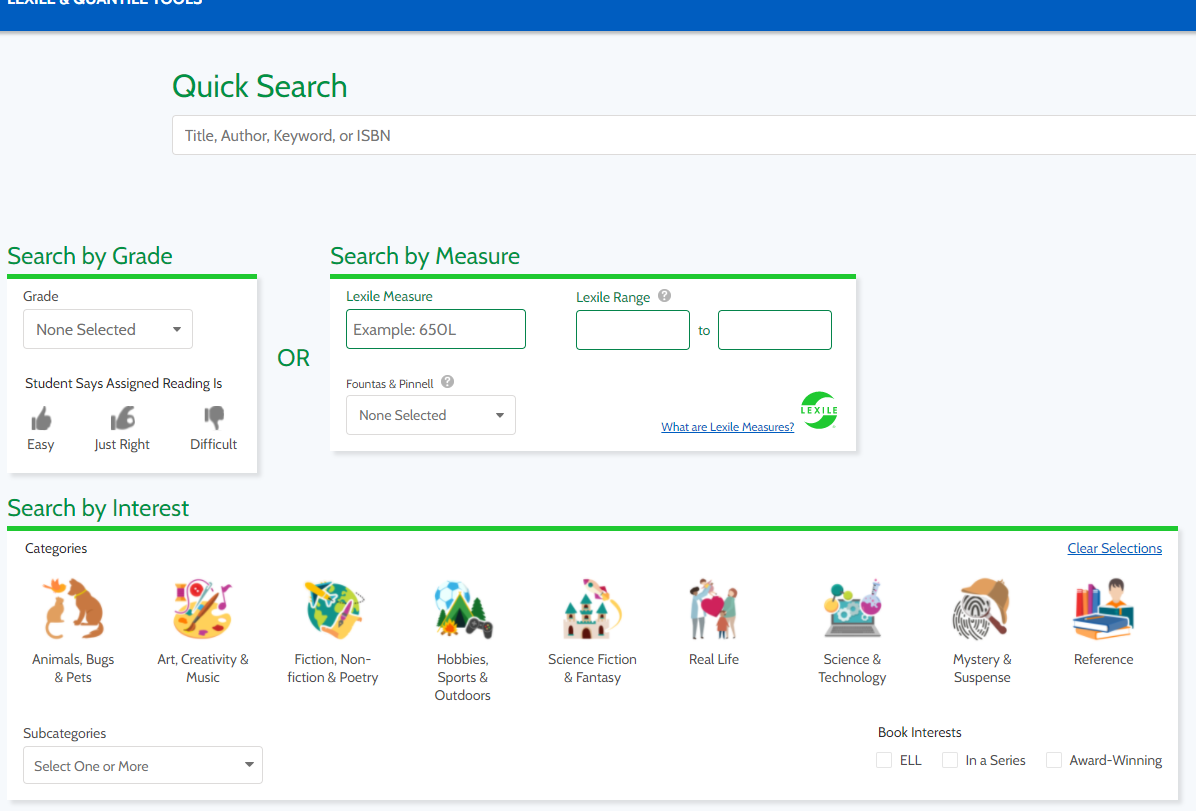Click the Search by Measure heading
Image resolution: width=1196 pixels, height=811 pixels.
[425, 256]
